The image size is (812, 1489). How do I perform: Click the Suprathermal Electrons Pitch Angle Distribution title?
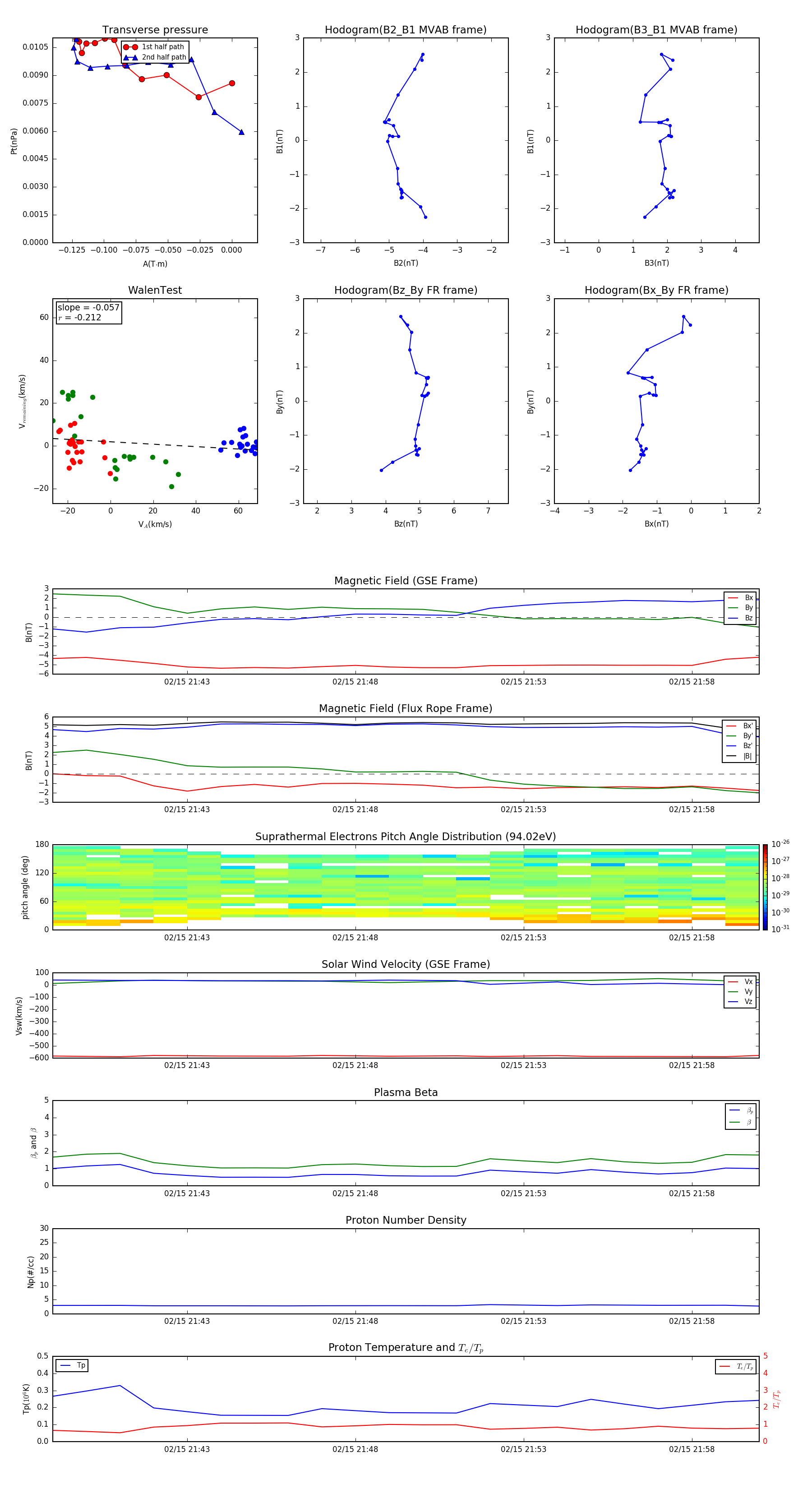pos(406,837)
